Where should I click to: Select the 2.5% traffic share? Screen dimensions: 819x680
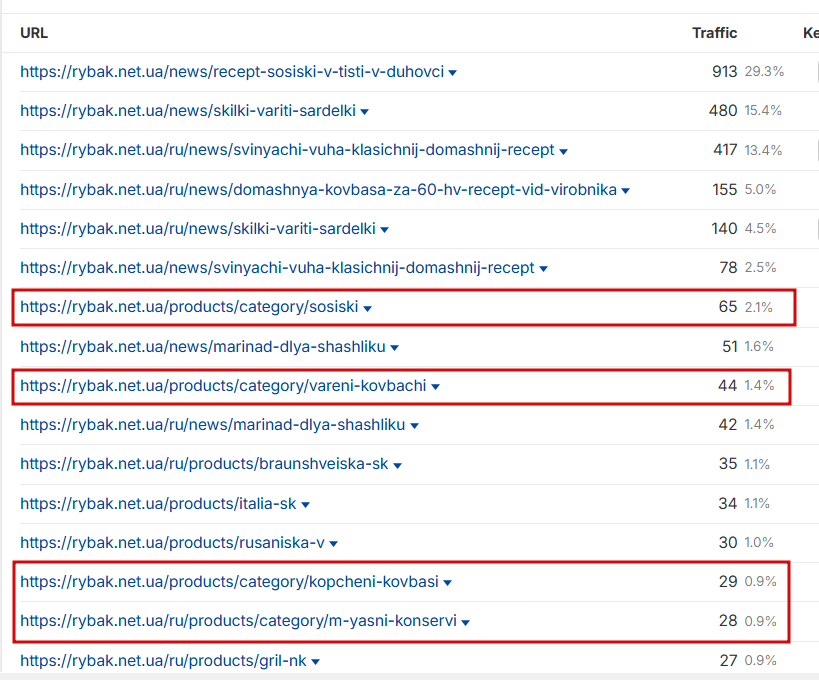[760, 267]
